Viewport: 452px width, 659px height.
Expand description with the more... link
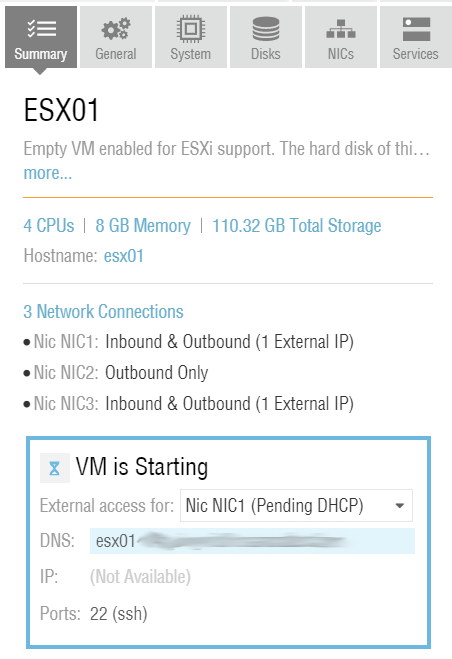tap(48, 173)
